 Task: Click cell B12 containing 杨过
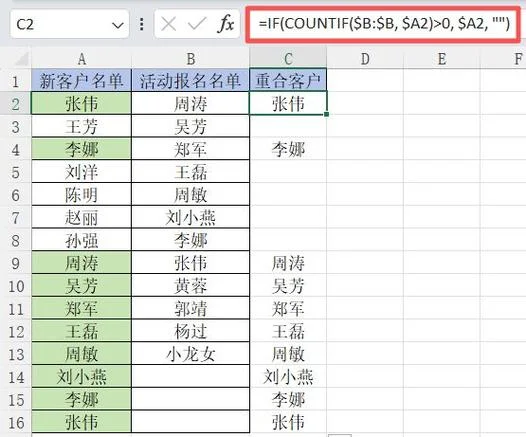click(x=191, y=331)
